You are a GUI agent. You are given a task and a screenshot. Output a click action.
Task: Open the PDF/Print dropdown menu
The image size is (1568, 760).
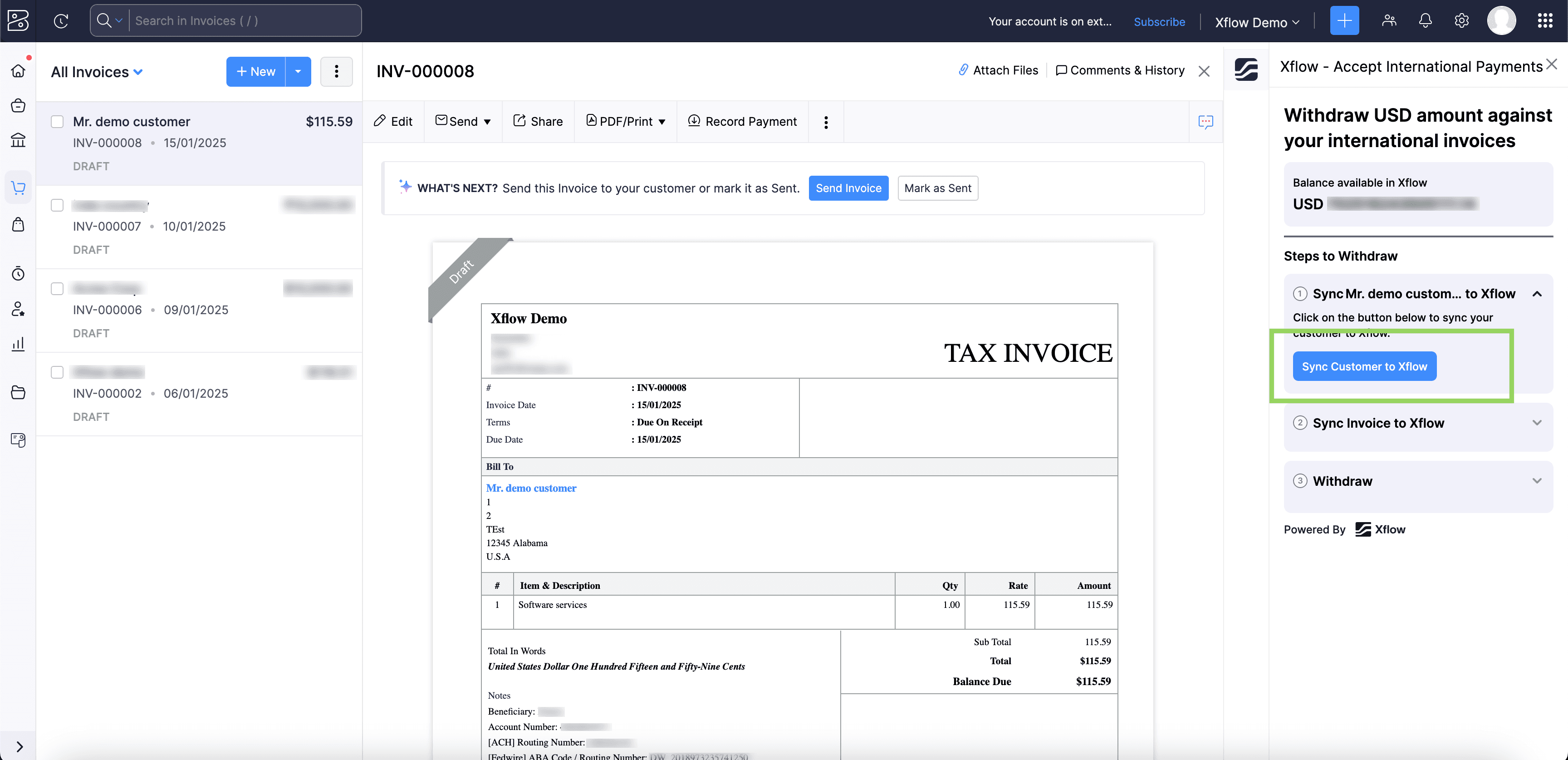point(626,121)
